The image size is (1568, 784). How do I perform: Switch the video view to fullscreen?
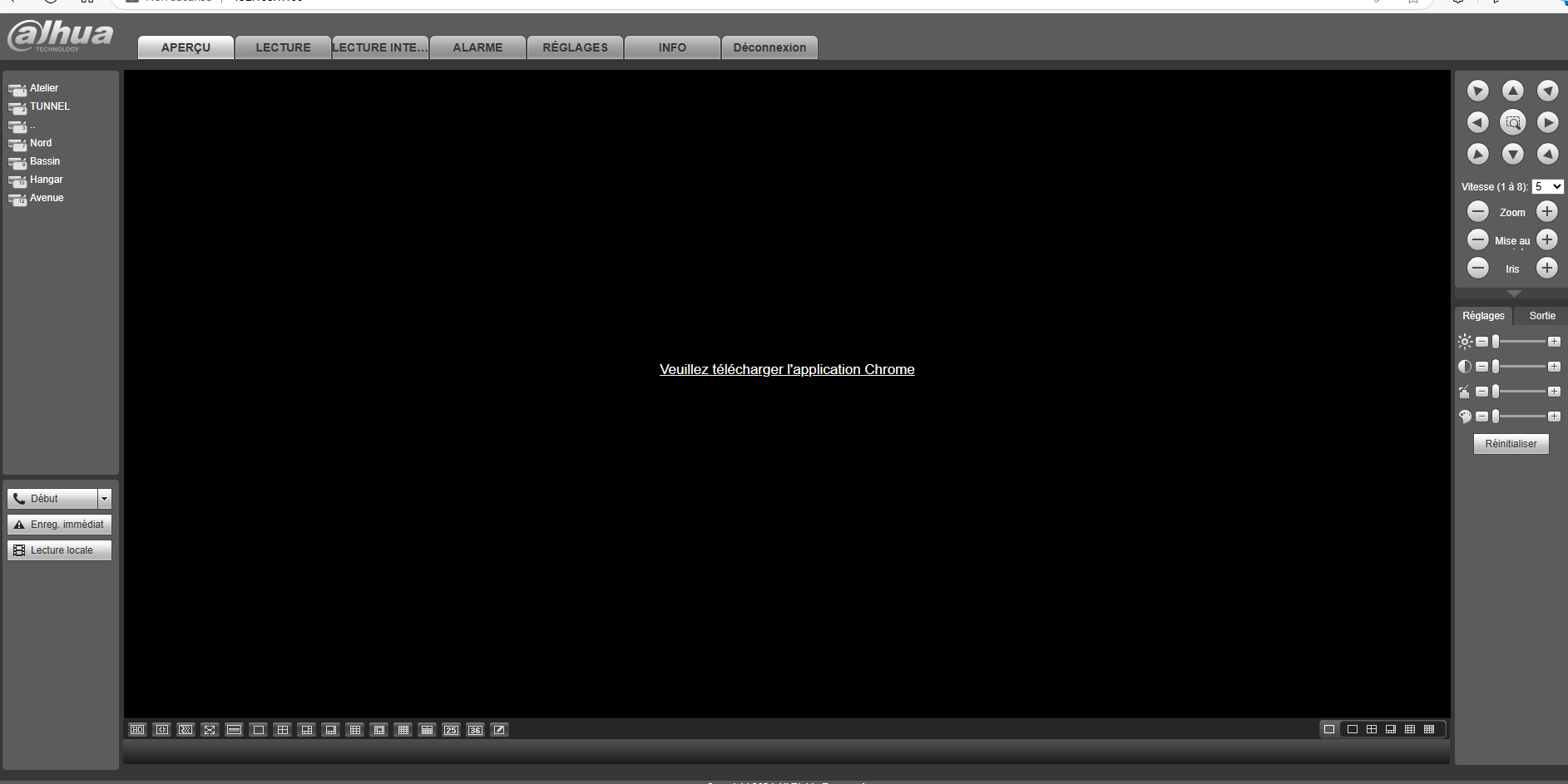[210, 730]
